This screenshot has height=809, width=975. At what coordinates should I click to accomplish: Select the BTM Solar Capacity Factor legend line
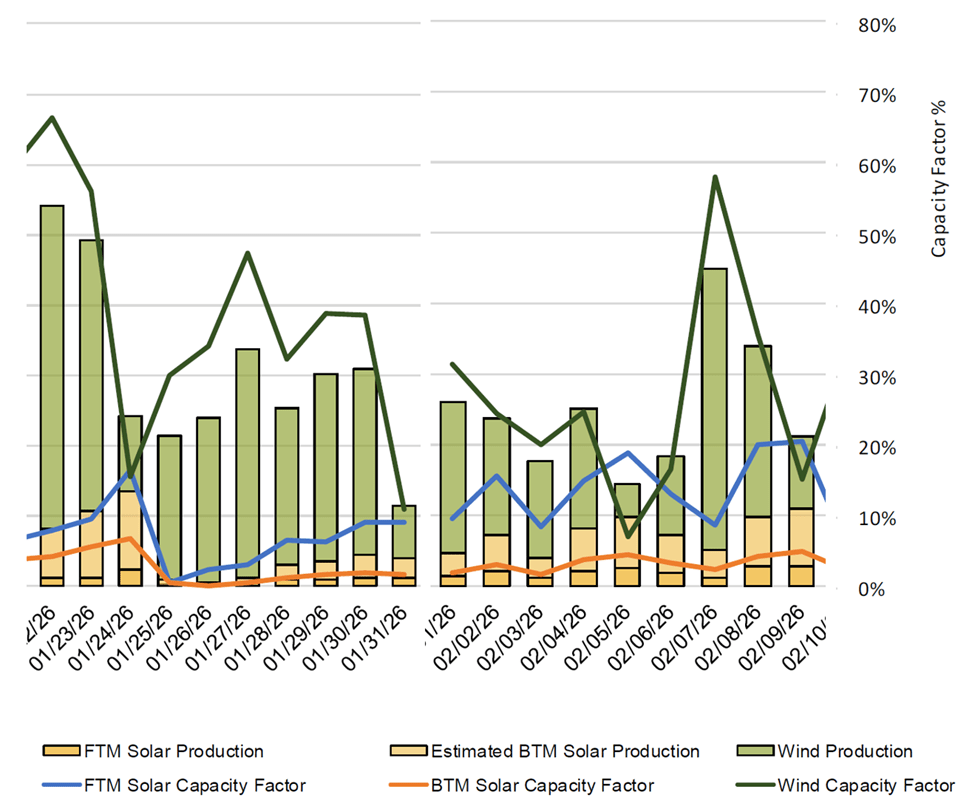coord(404,785)
